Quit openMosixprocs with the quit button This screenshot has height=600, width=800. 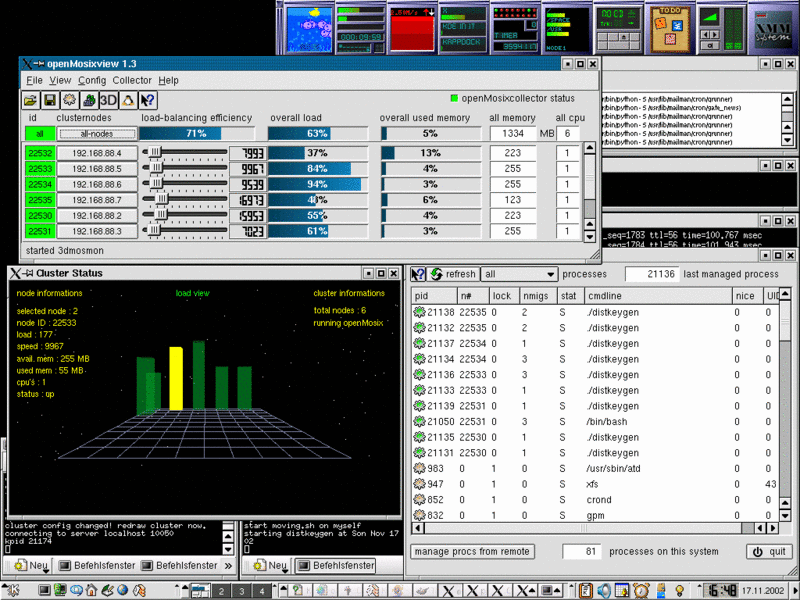tap(767, 551)
